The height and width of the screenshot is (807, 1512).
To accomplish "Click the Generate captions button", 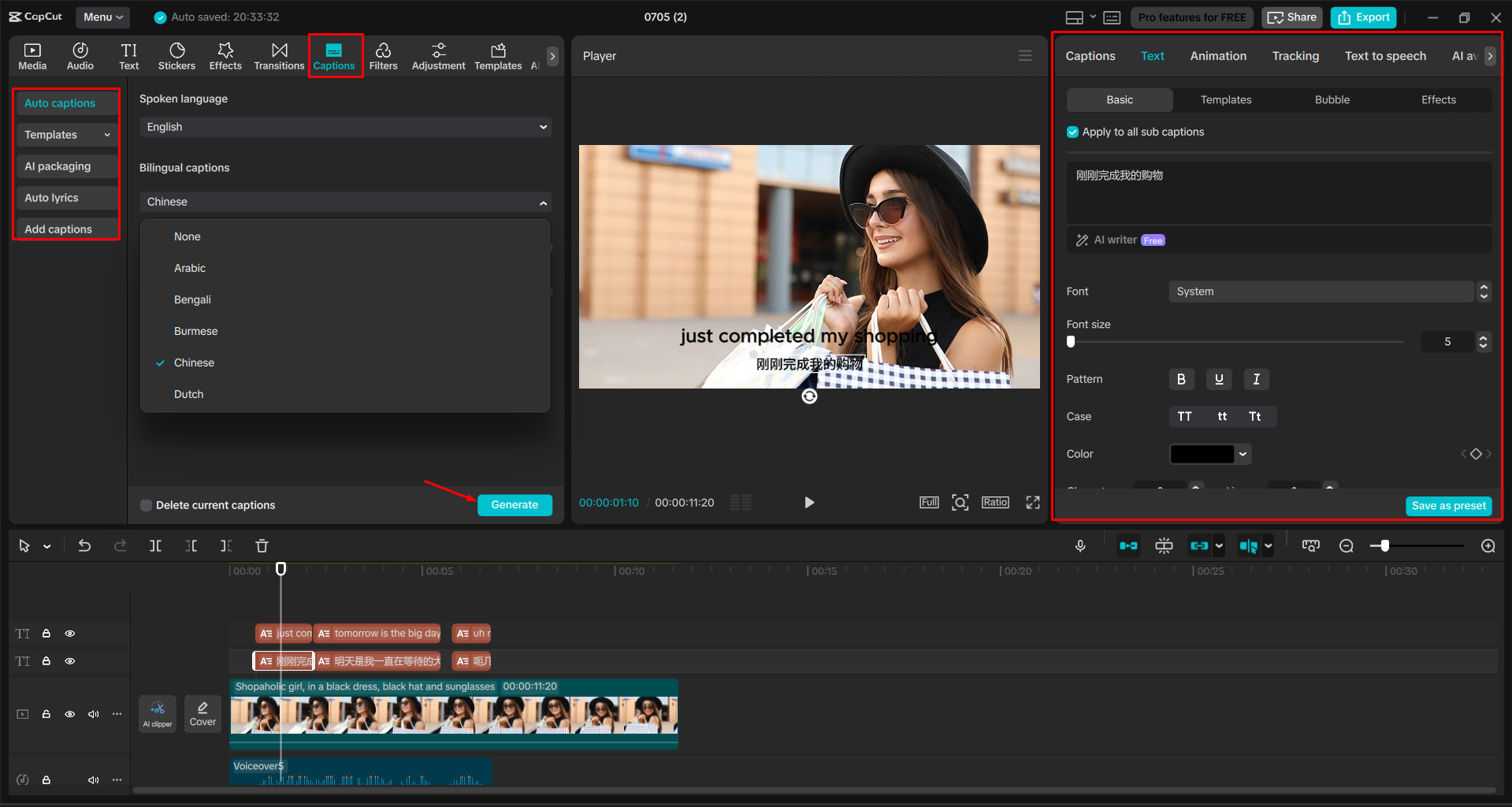I will point(515,504).
